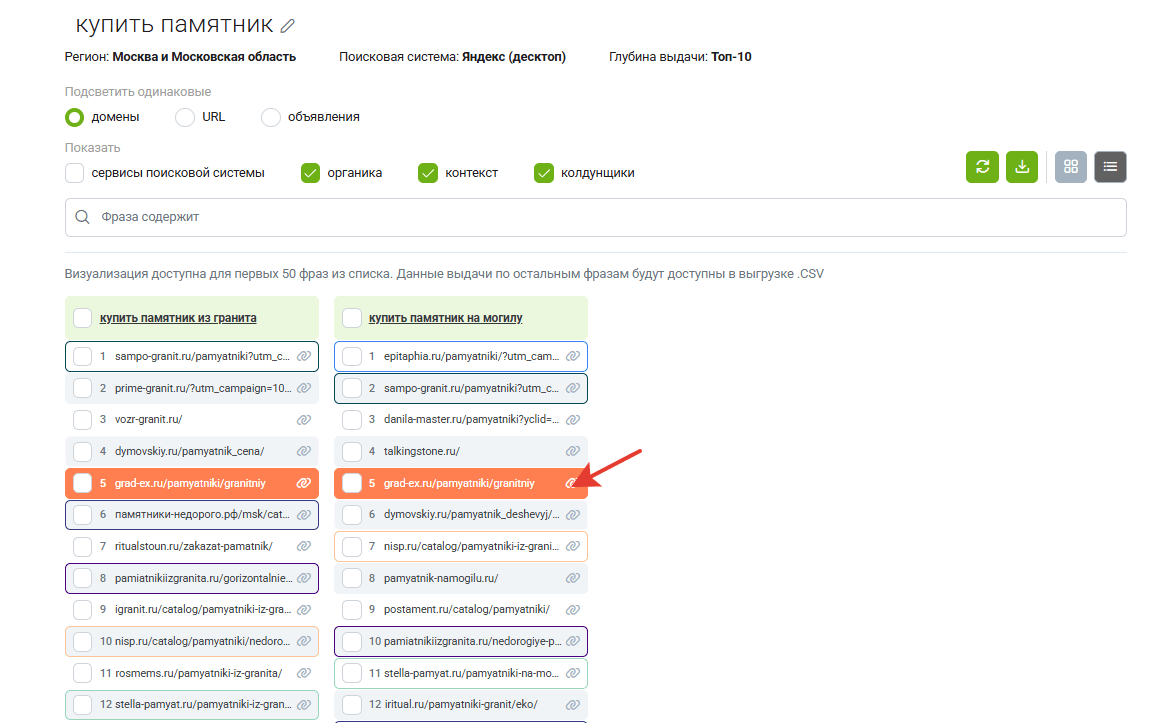Click the refresh results button
This screenshot has width=1160, height=723.
982,167
